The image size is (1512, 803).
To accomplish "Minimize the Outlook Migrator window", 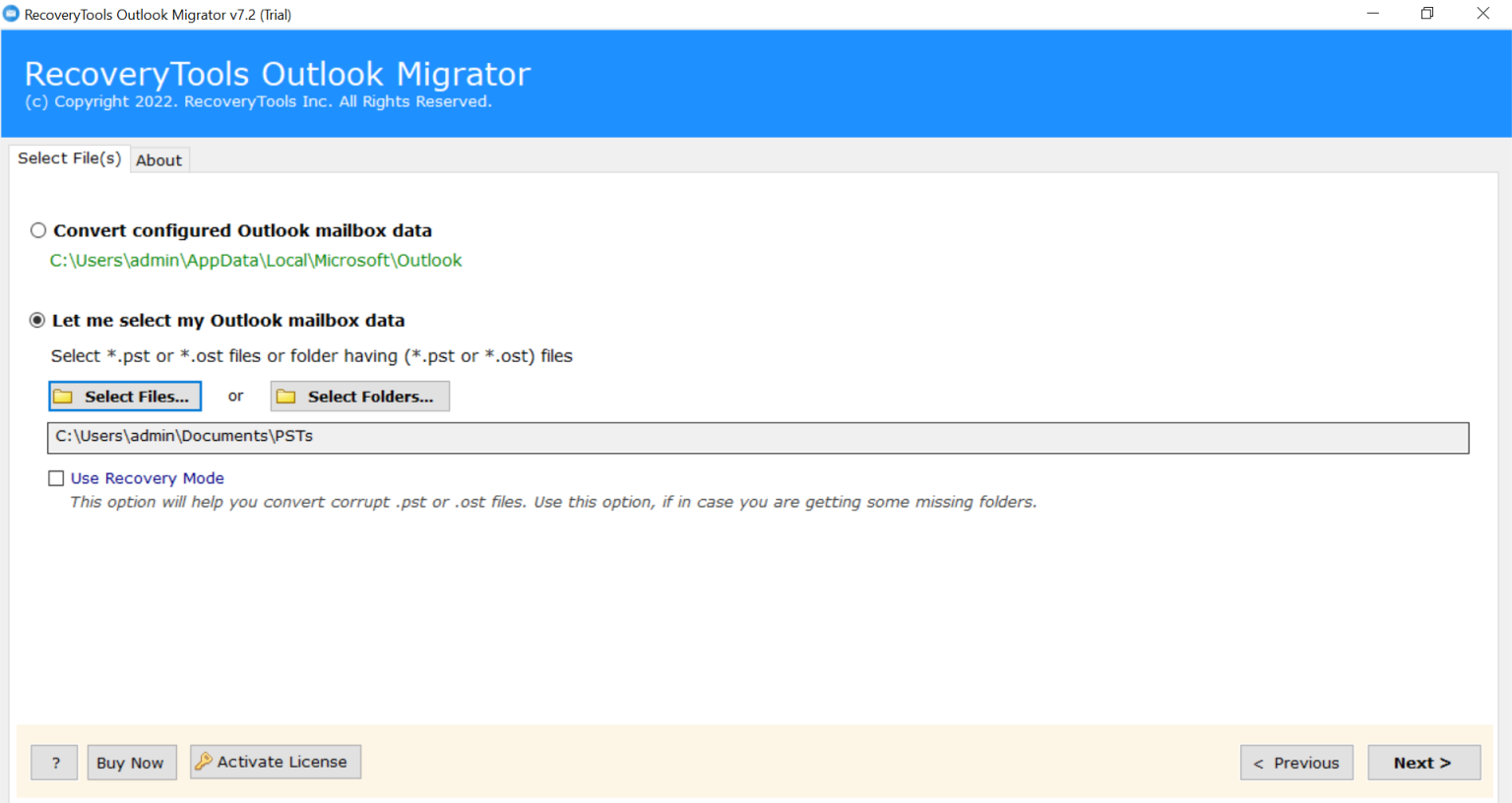I will click(x=1373, y=14).
